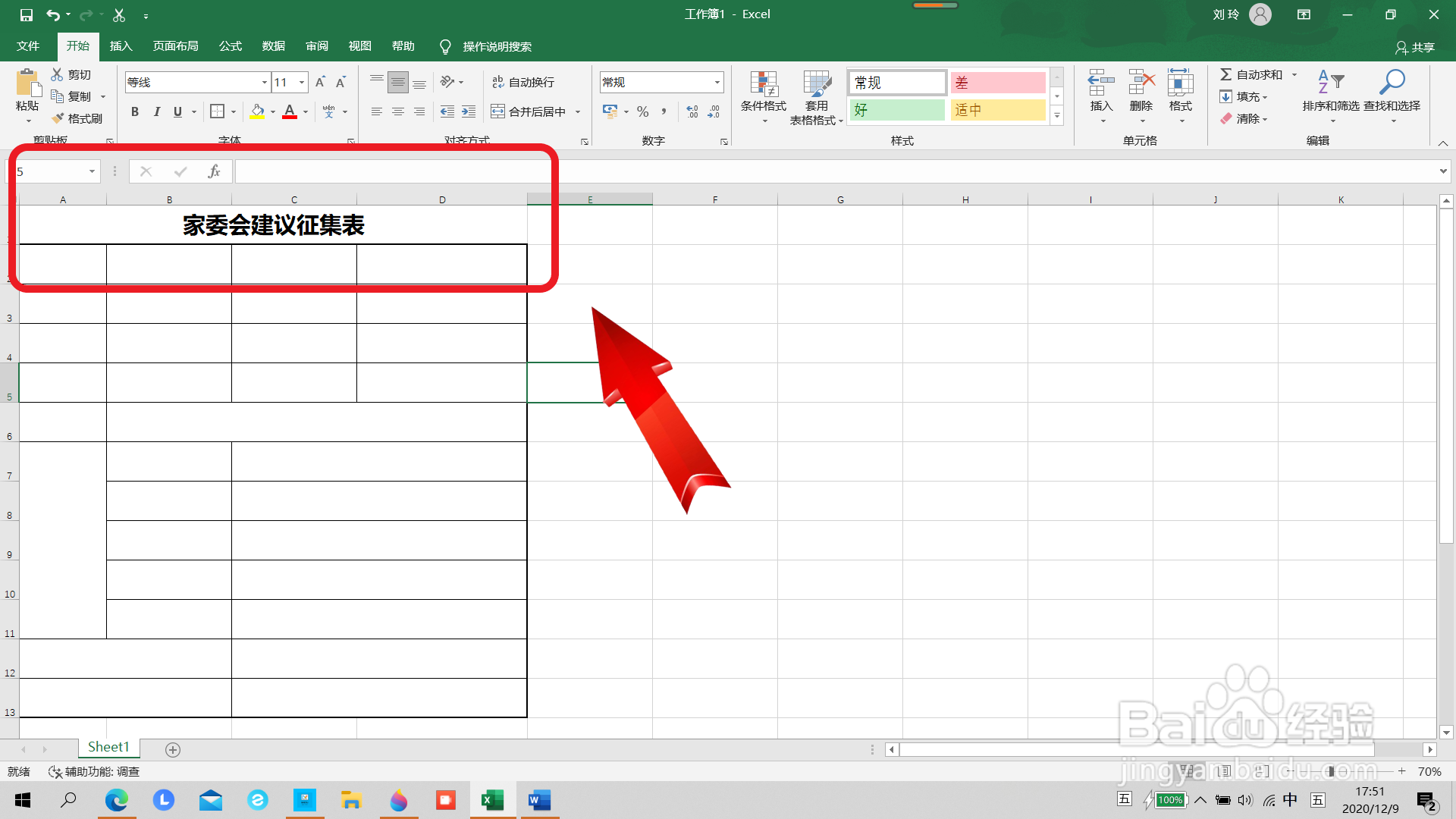
Task: Add a new sheet with plus button
Action: coord(173,749)
